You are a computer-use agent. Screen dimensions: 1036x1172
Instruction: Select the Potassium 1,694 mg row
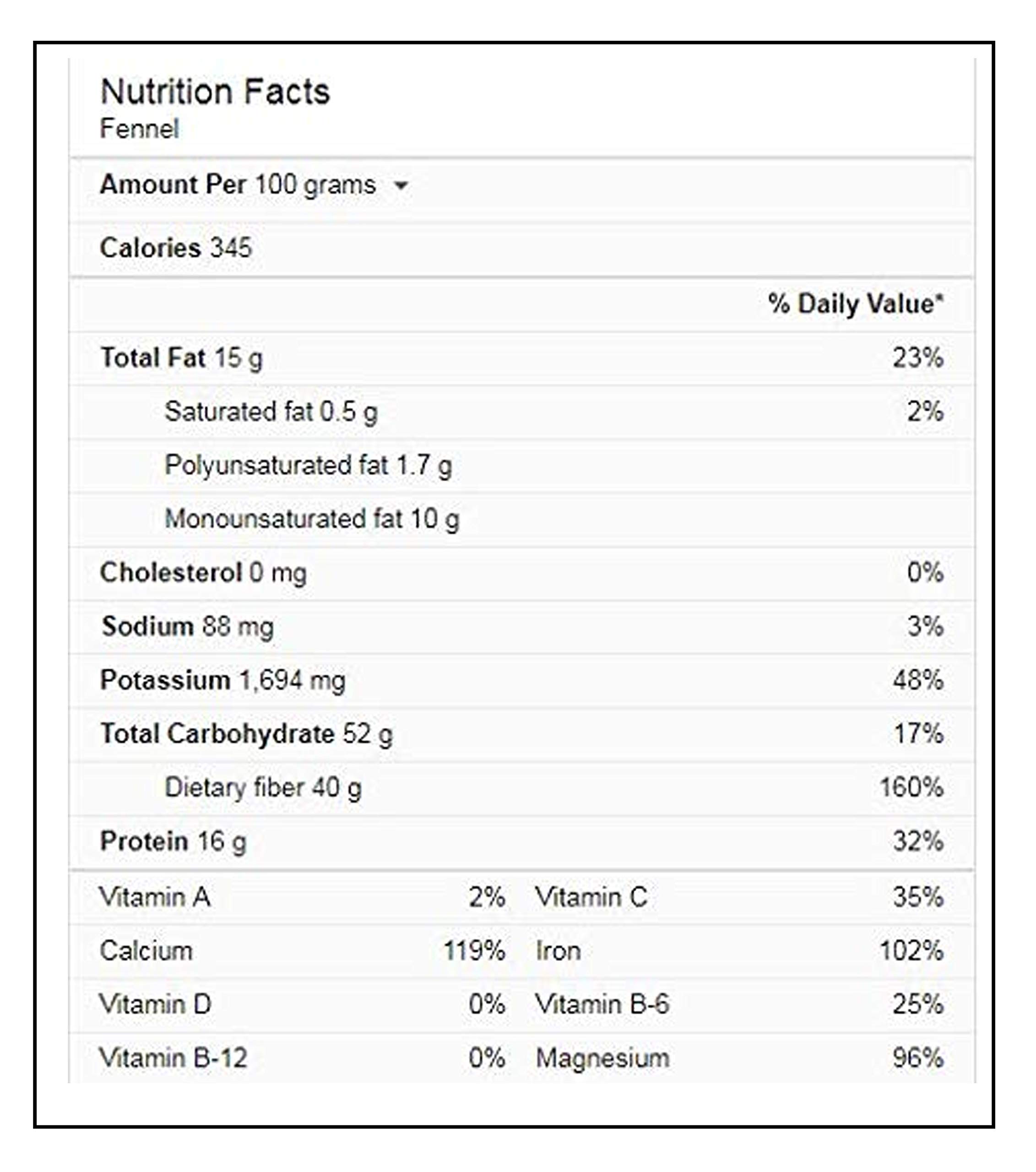coord(522,681)
